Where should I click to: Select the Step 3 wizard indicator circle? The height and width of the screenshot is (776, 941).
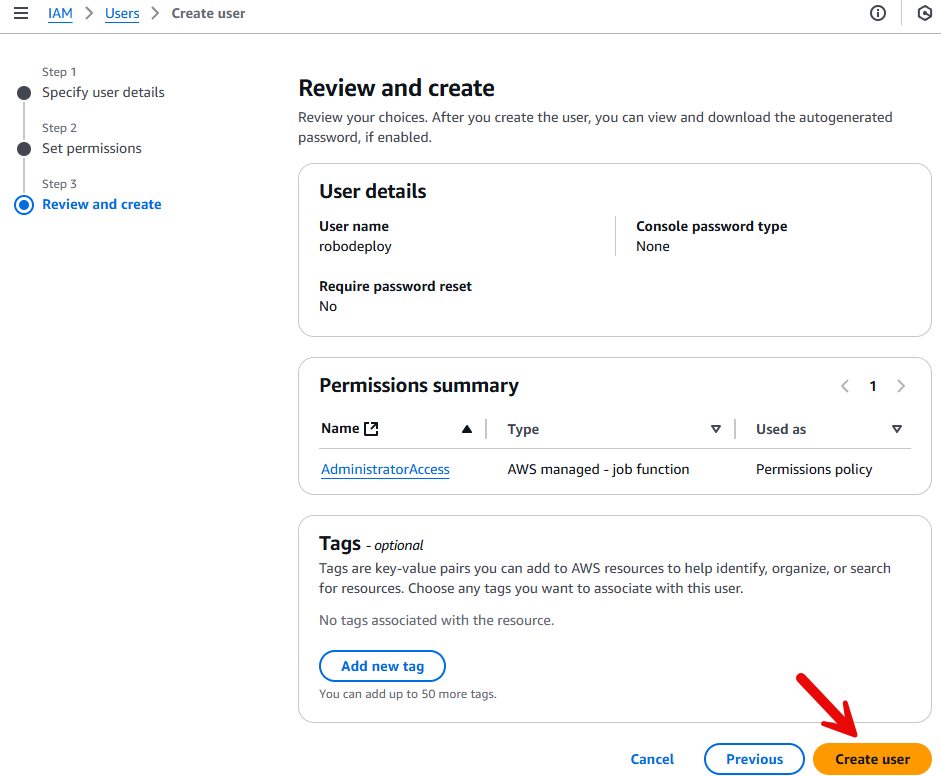pyautogui.click(x=24, y=205)
